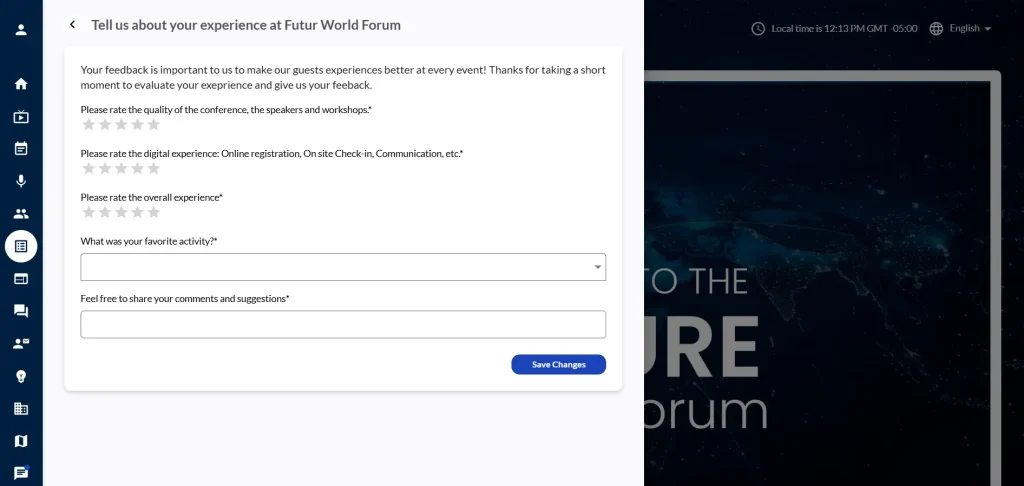Viewport: 1024px width, 486px height.
Task: Rate overall experience four stars
Action: (137, 212)
